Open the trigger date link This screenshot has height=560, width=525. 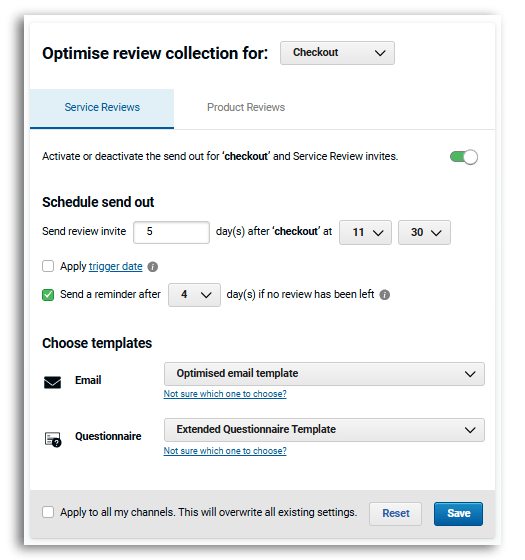[x=115, y=266]
